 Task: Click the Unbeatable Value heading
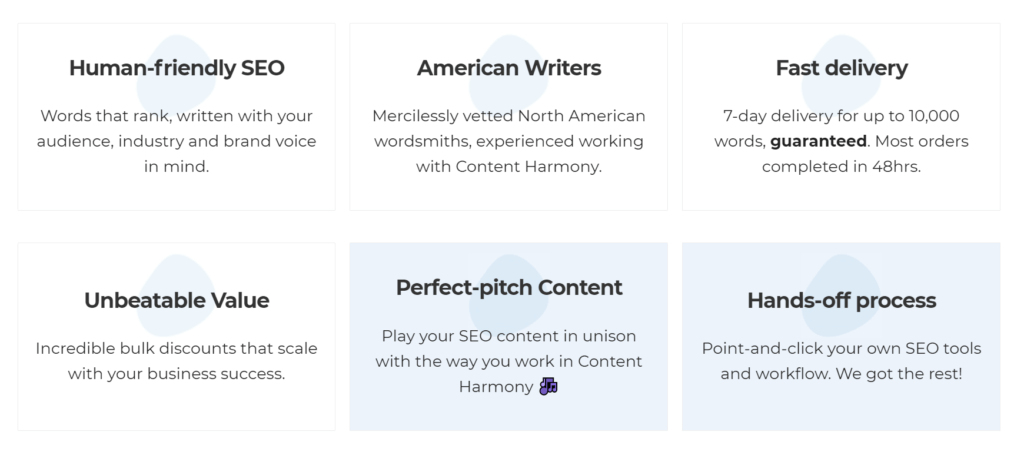[x=176, y=300]
